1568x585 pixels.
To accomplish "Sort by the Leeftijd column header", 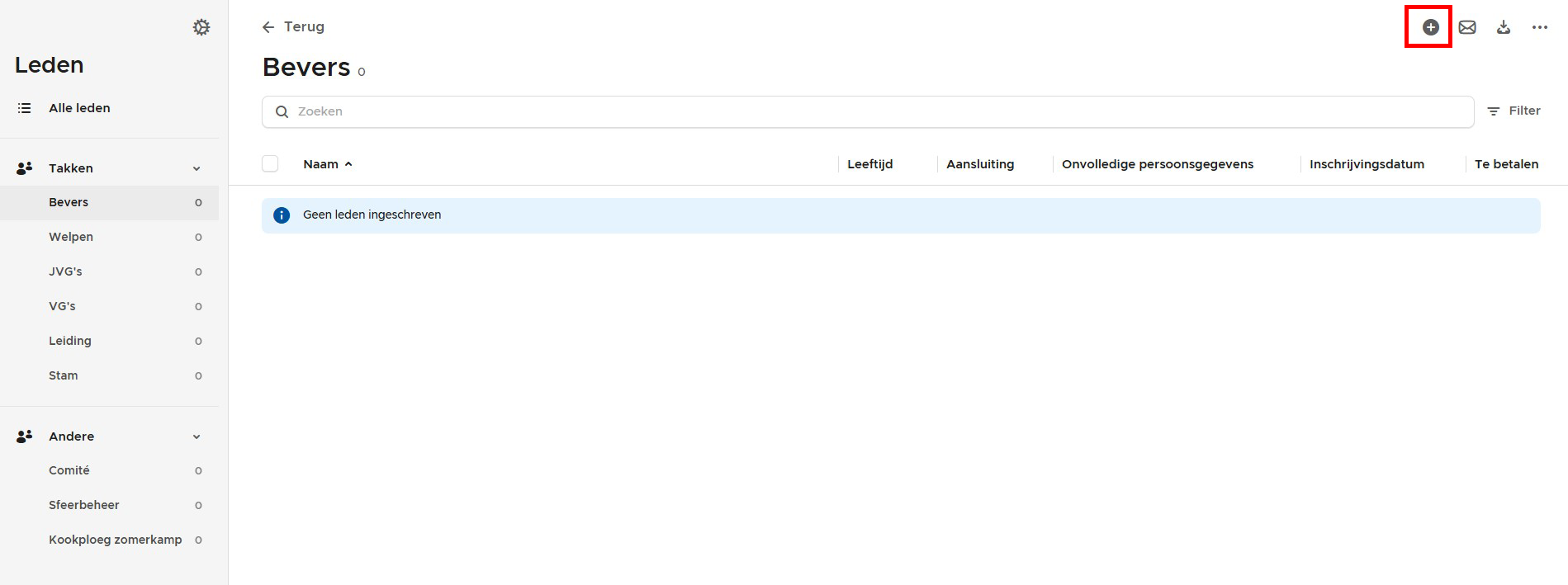I will (x=869, y=164).
